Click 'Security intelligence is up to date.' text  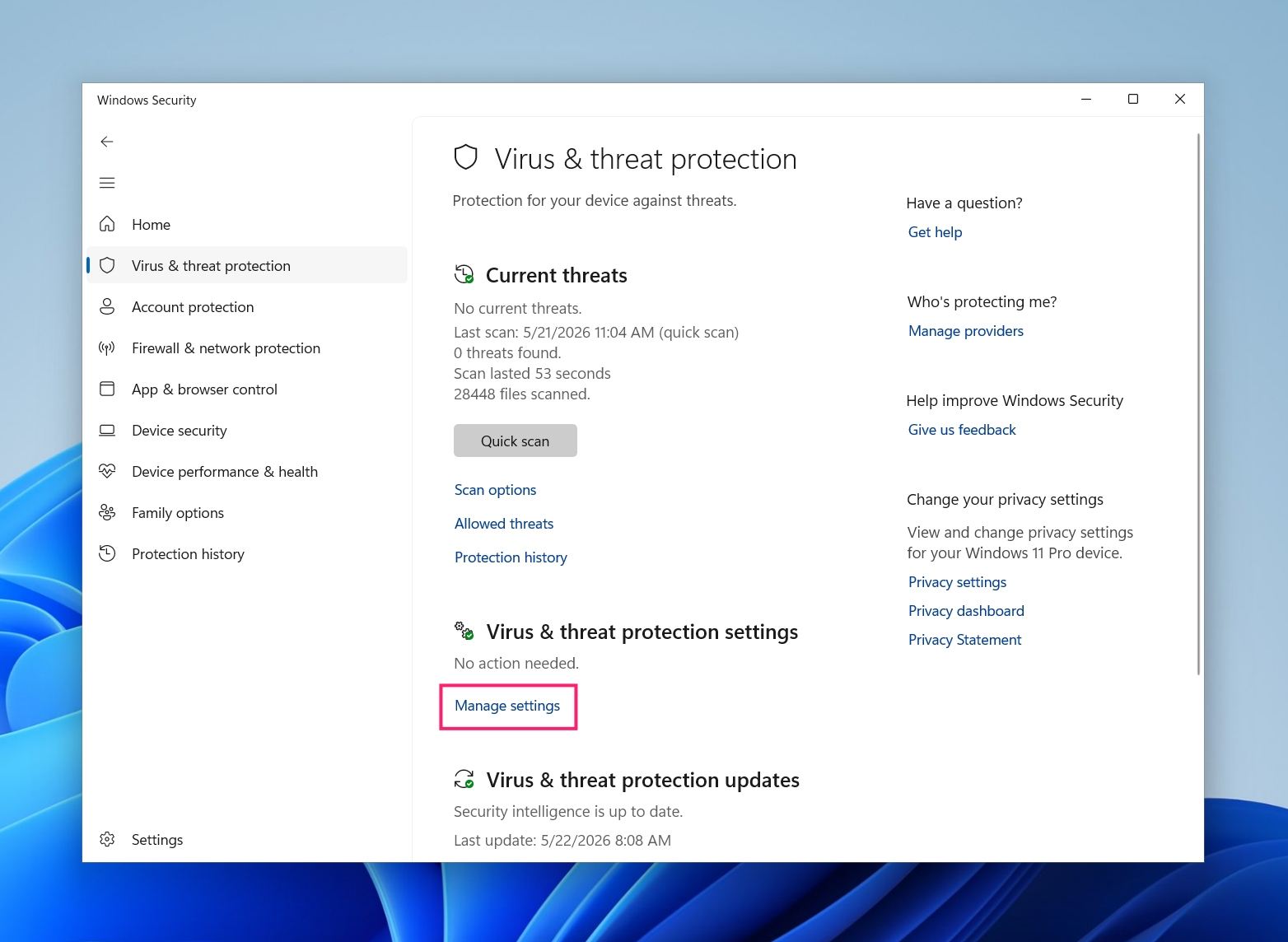(x=568, y=812)
